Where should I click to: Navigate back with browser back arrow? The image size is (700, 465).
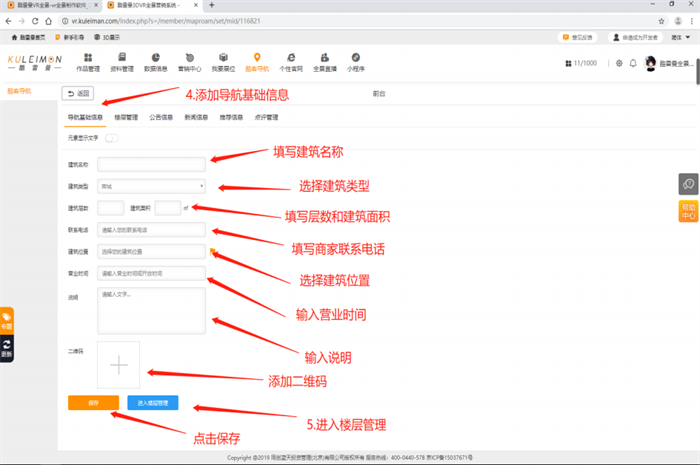point(8,21)
